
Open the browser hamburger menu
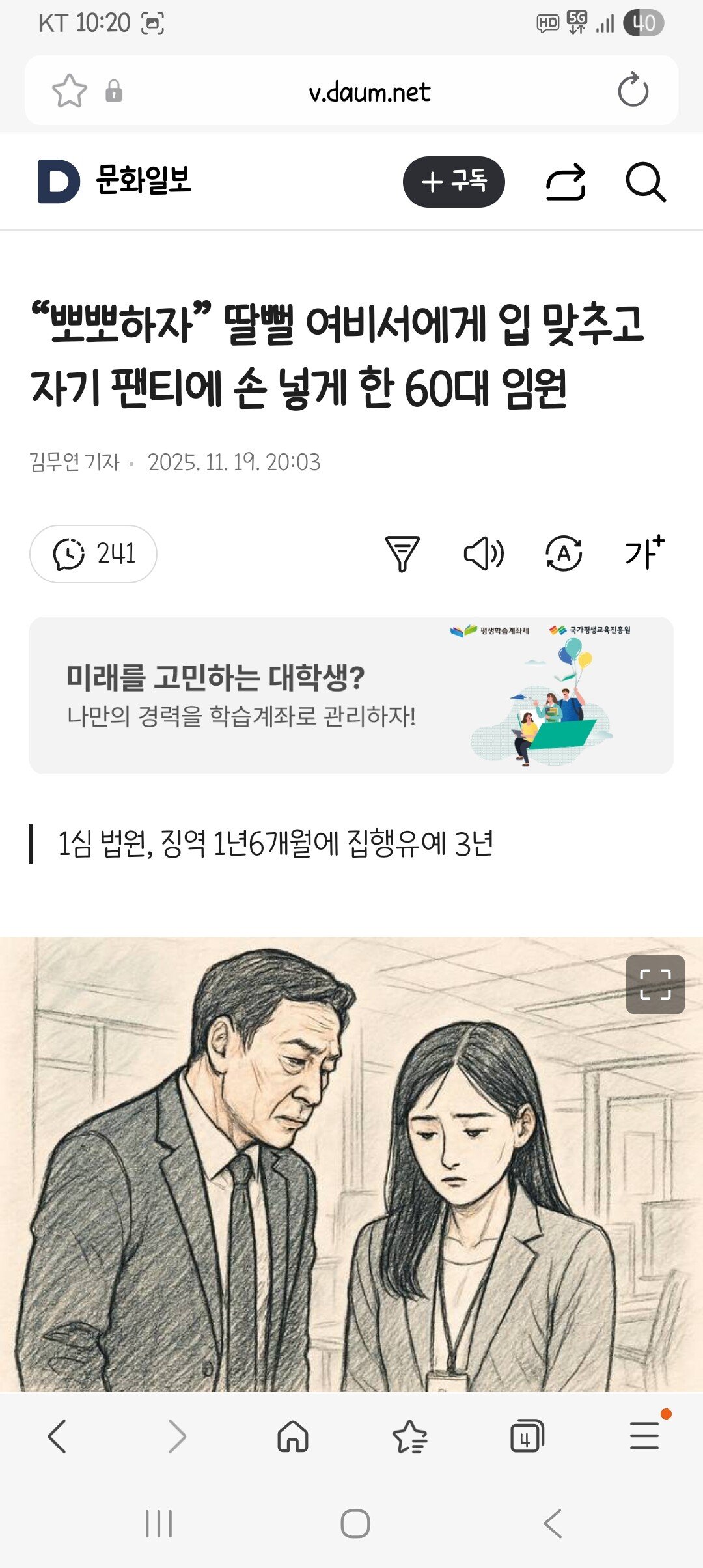point(644,1435)
